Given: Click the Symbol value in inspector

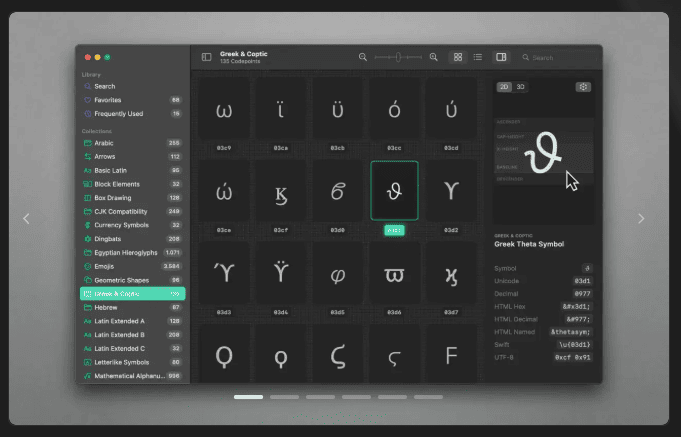Looking at the screenshot, I should (587, 268).
